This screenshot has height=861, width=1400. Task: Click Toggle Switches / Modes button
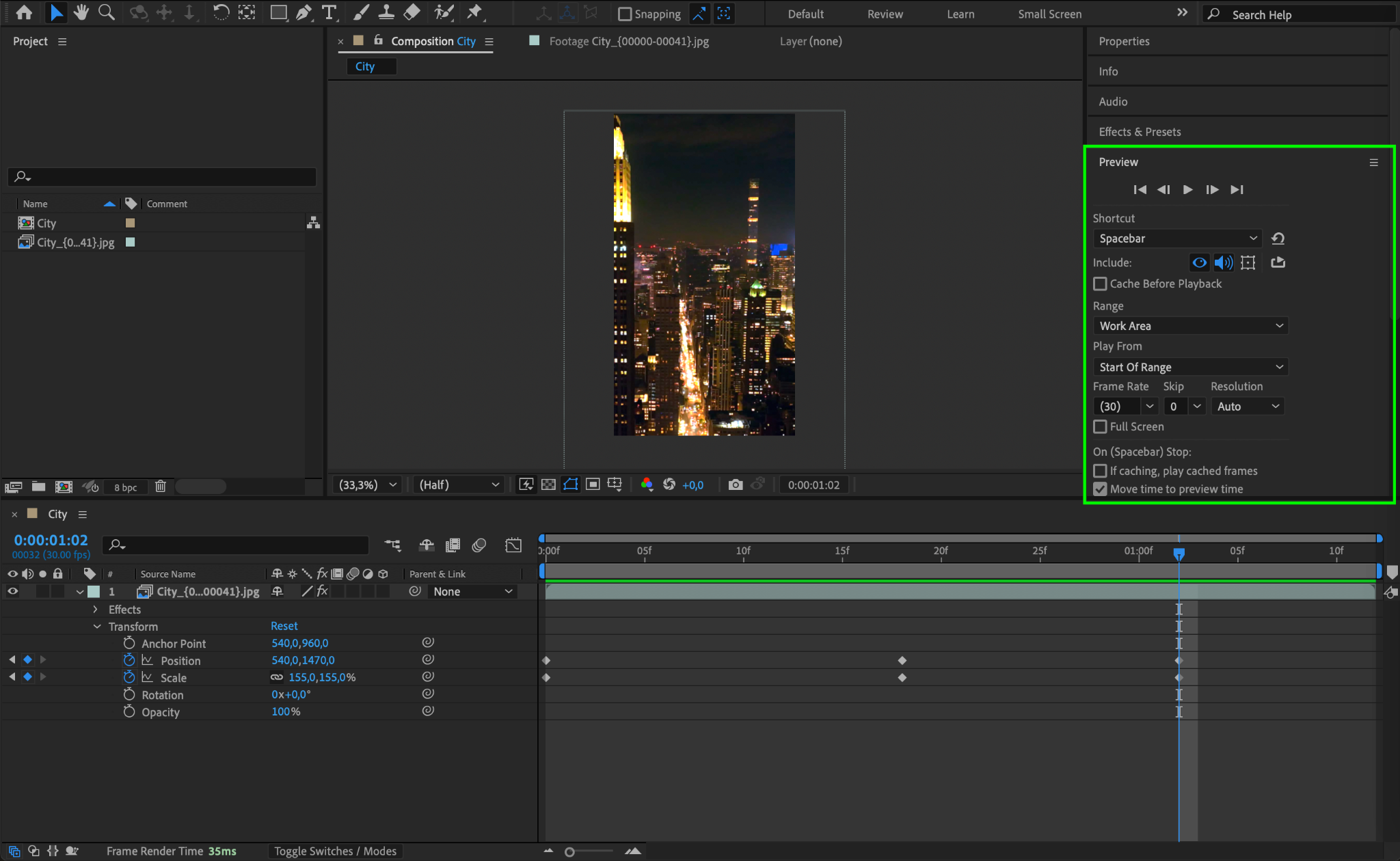pos(335,851)
